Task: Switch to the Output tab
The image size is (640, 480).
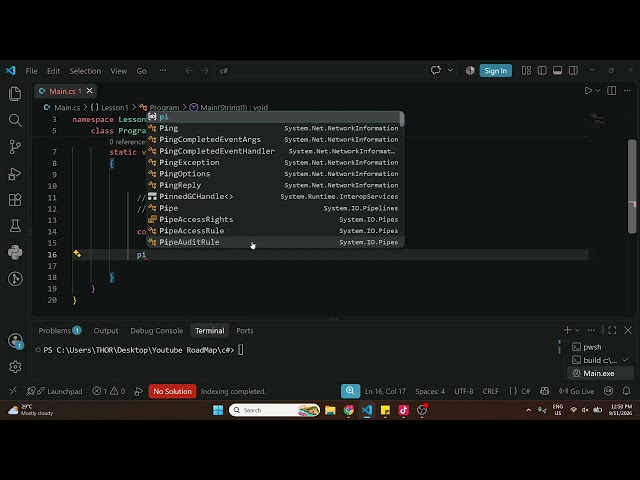Action: pyautogui.click(x=106, y=331)
